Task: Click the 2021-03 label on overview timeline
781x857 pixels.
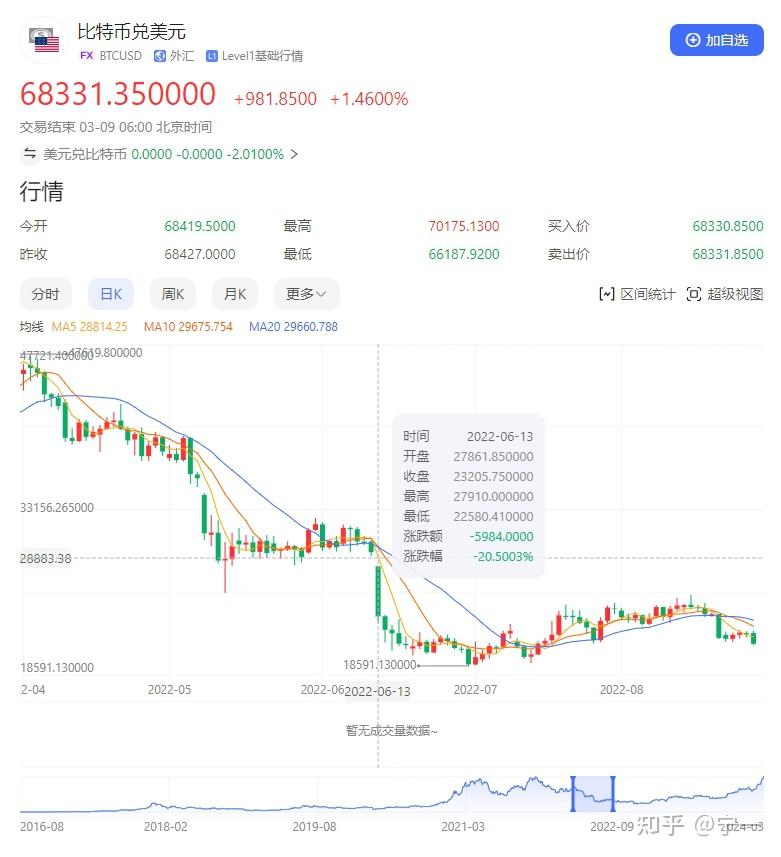Action: point(463,826)
